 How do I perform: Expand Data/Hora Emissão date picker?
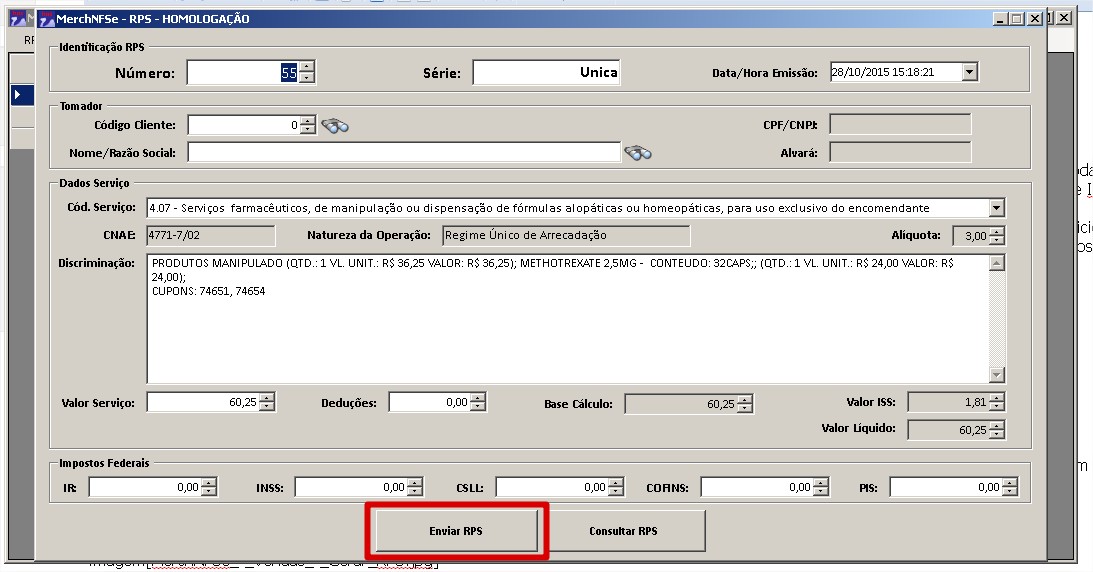968,72
